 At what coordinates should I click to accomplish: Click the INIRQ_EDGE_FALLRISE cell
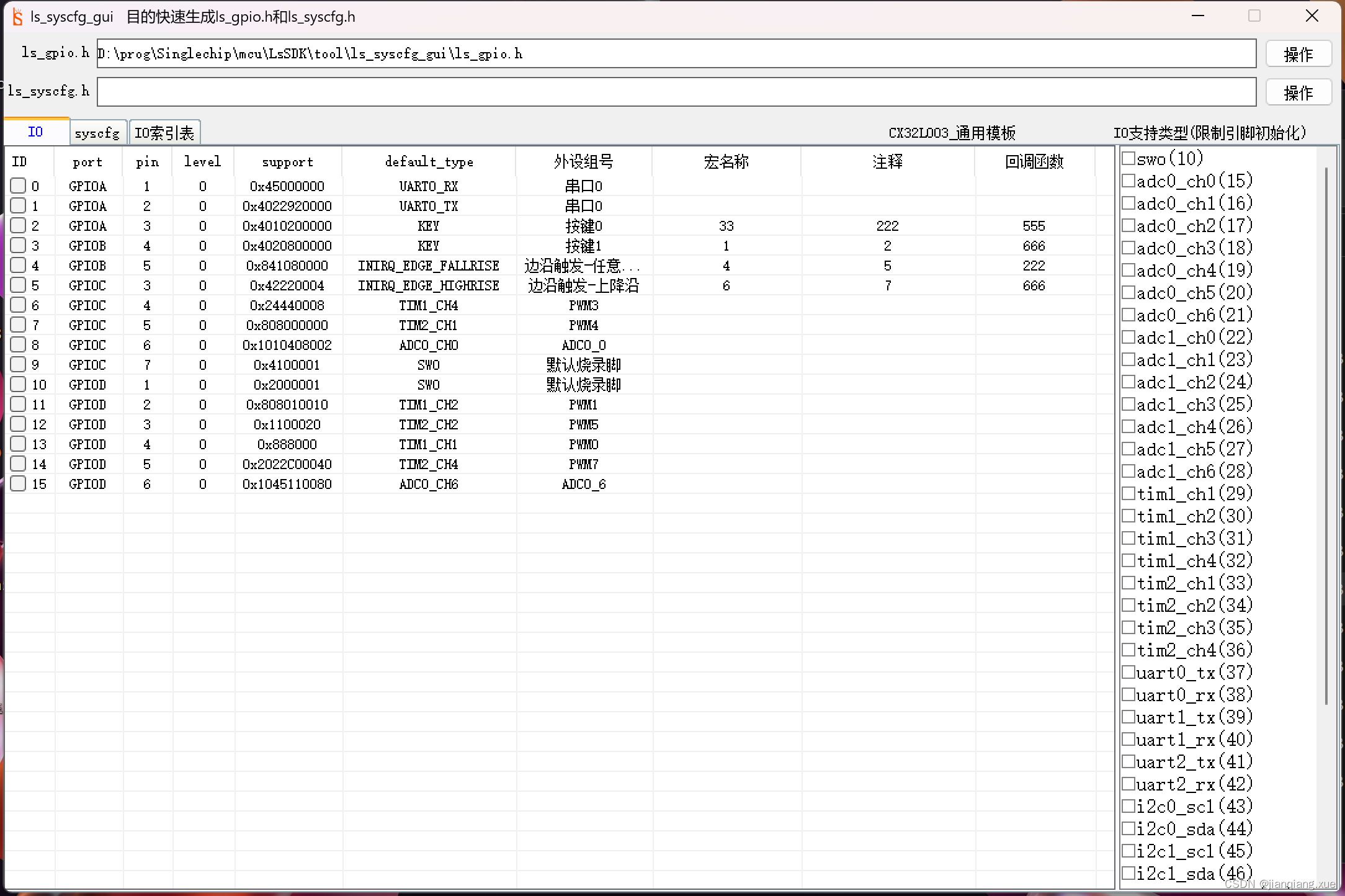429,266
